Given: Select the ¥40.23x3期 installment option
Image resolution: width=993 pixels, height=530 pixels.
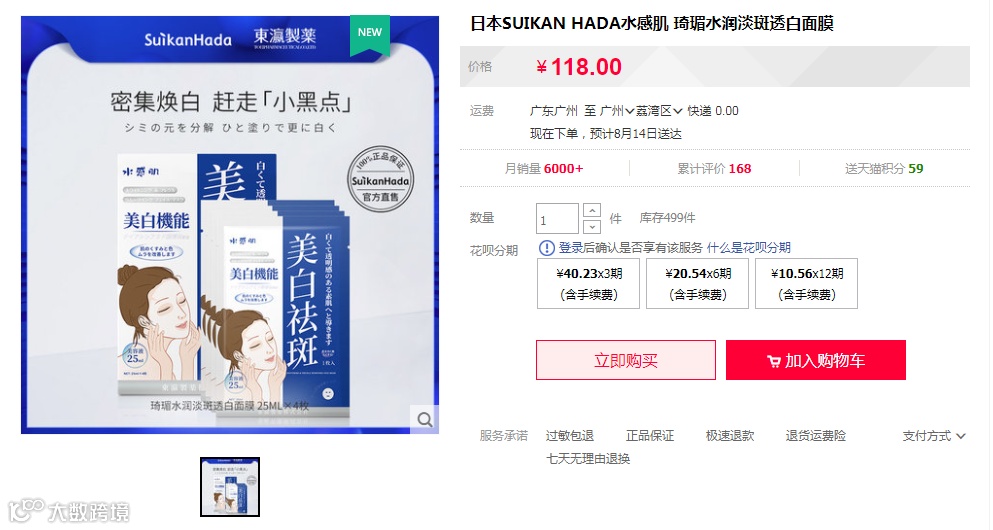Looking at the screenshot, I should click(588, 284).
